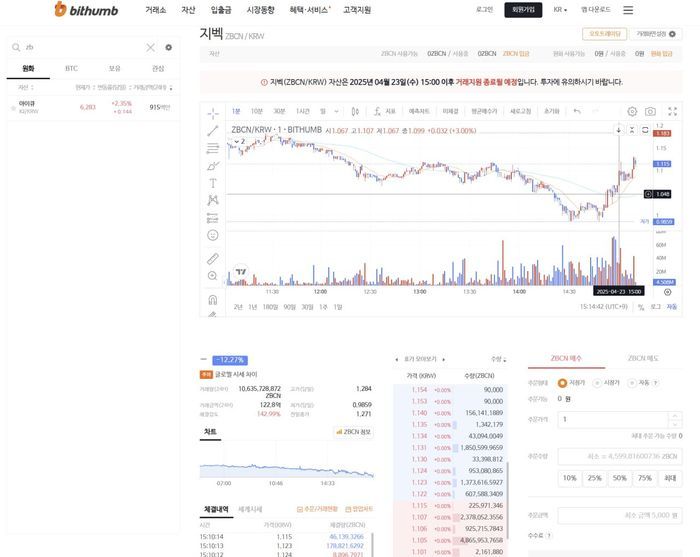Open the 거래소 menu in the top navigation
The image size is (700, 557).
tap(155, 10)
